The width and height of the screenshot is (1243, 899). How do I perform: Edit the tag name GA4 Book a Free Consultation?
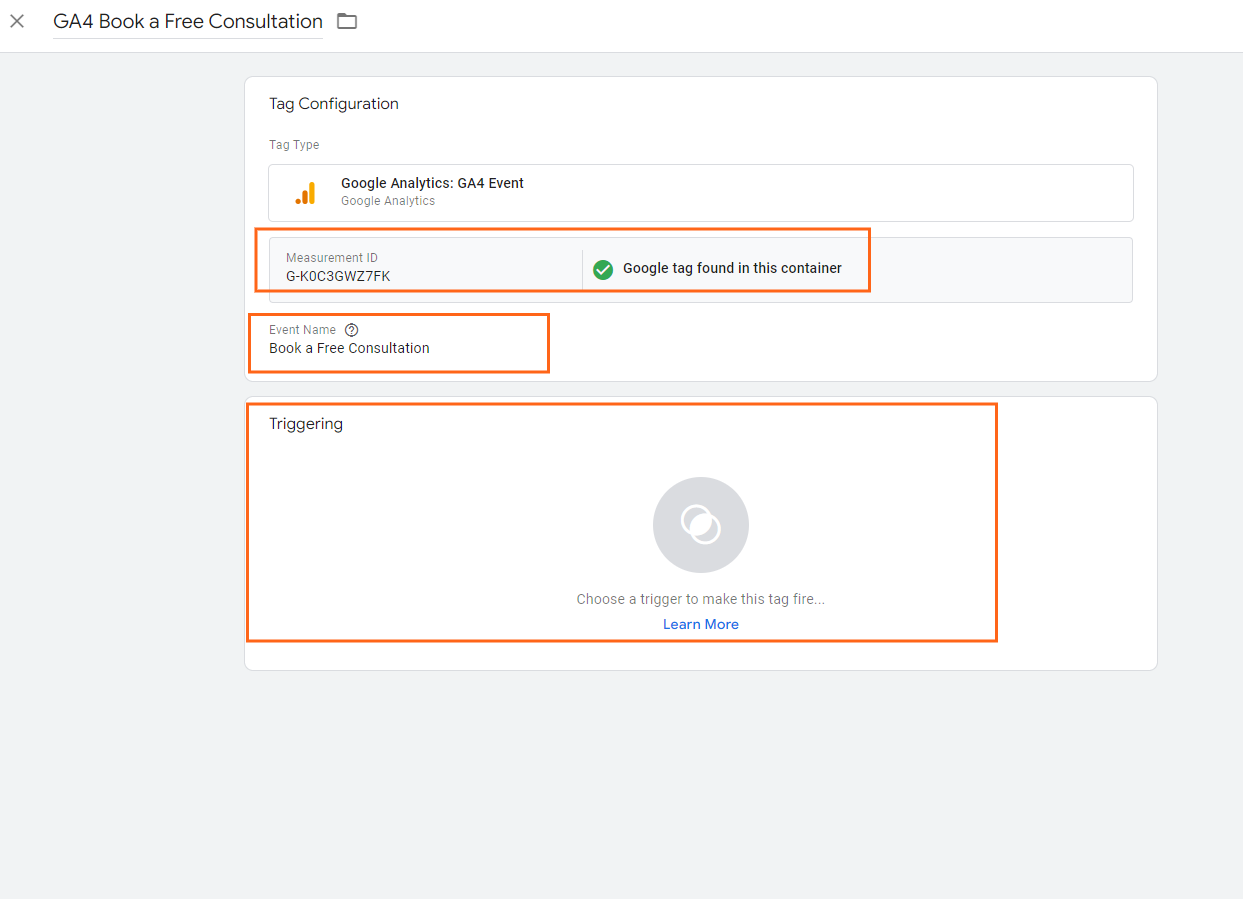pos(188,21)
